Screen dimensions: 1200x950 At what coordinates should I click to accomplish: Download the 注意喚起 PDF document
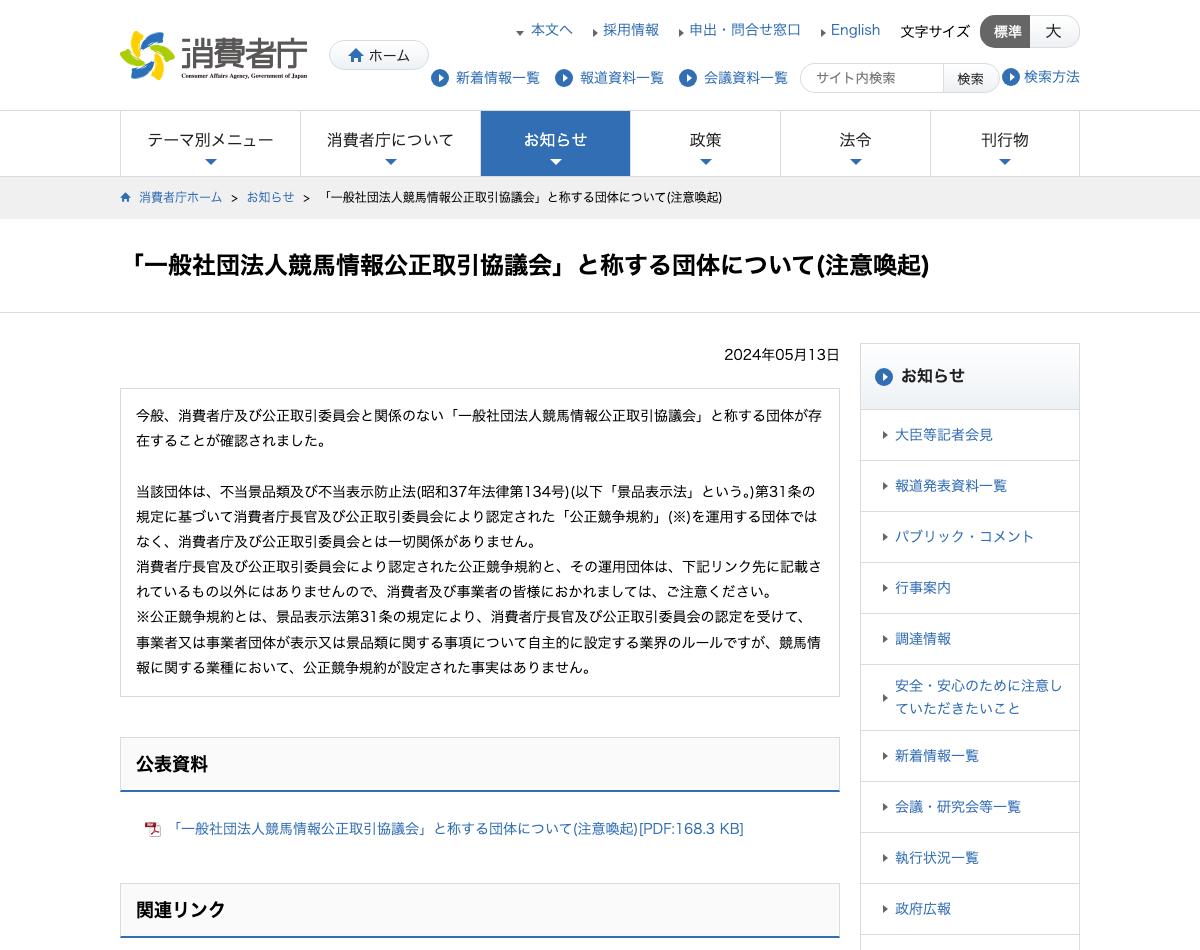coord(456,829)
